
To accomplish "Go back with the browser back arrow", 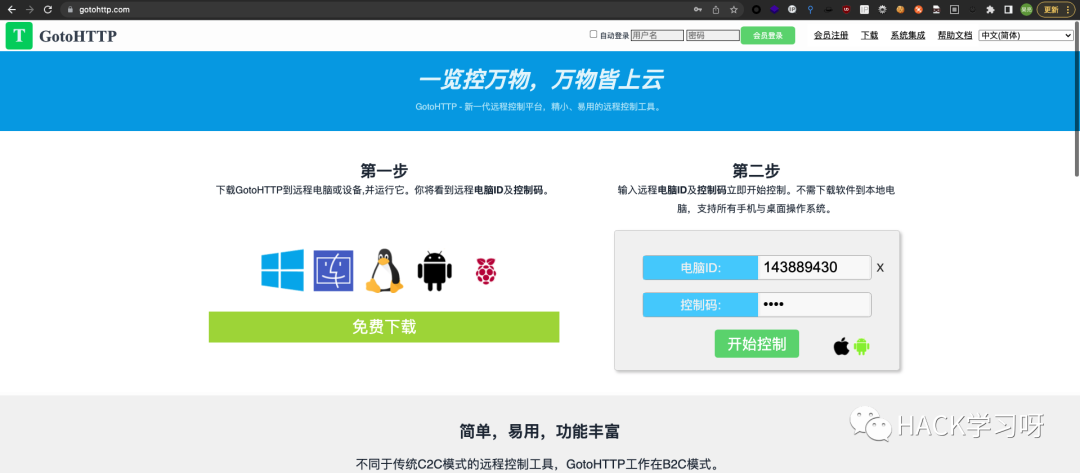I will [x=11, y=10].
